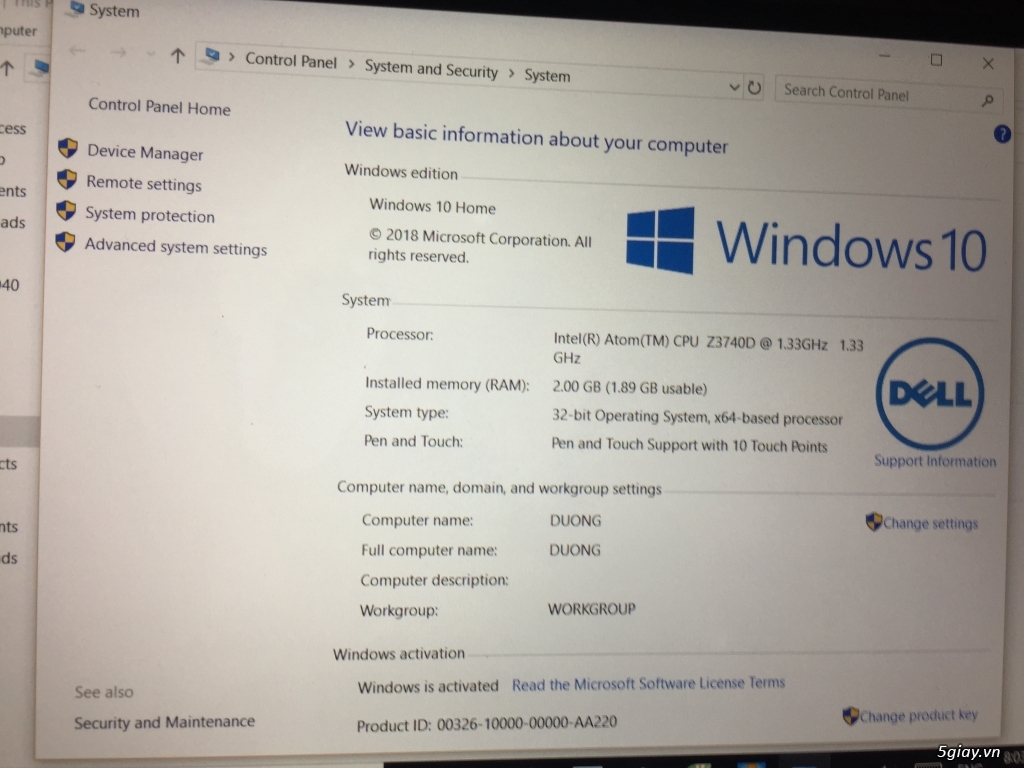Click the computer name DUONG value
1024x768 pixels.
575,520
